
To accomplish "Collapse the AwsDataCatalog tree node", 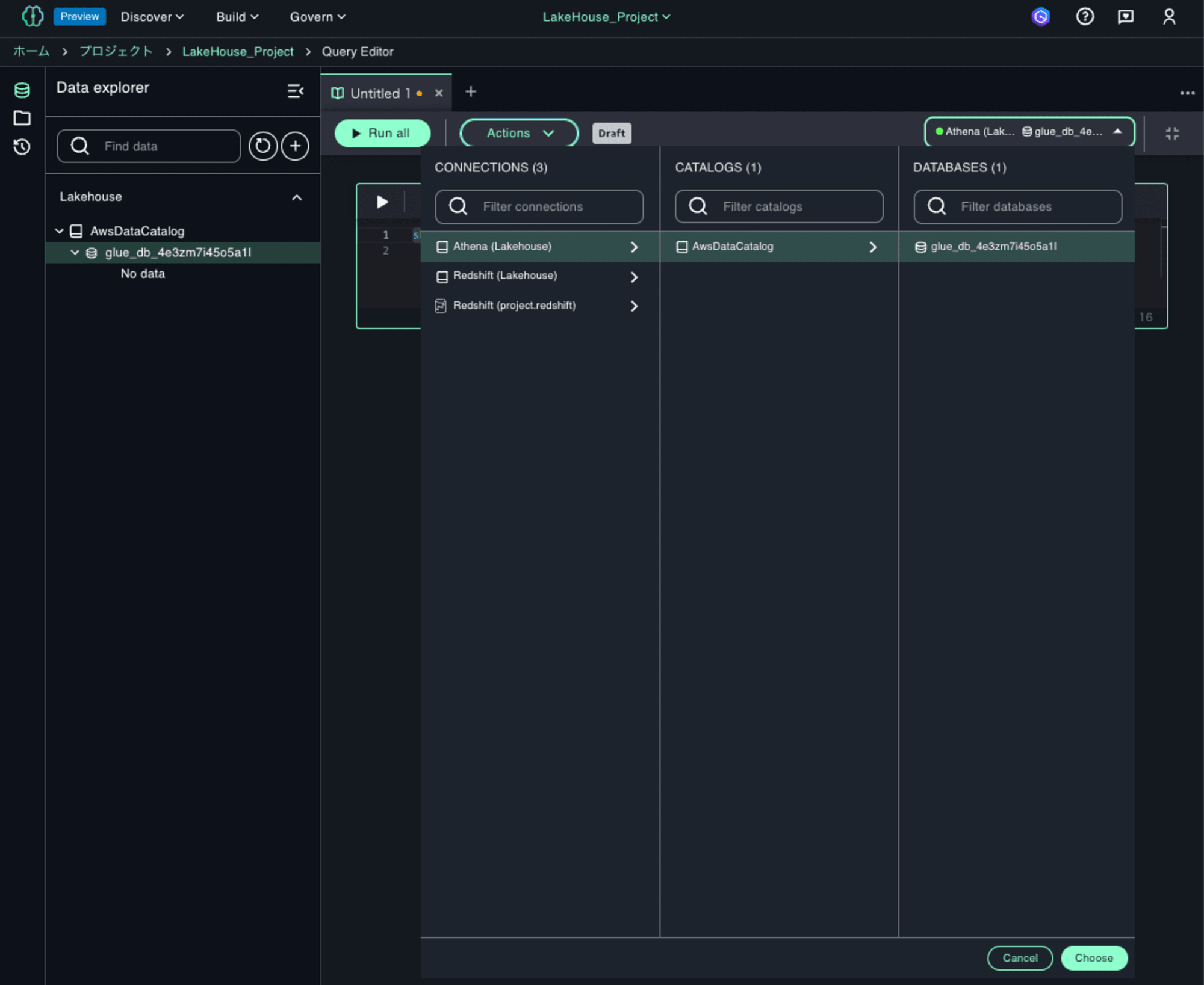I will point(59,231).
